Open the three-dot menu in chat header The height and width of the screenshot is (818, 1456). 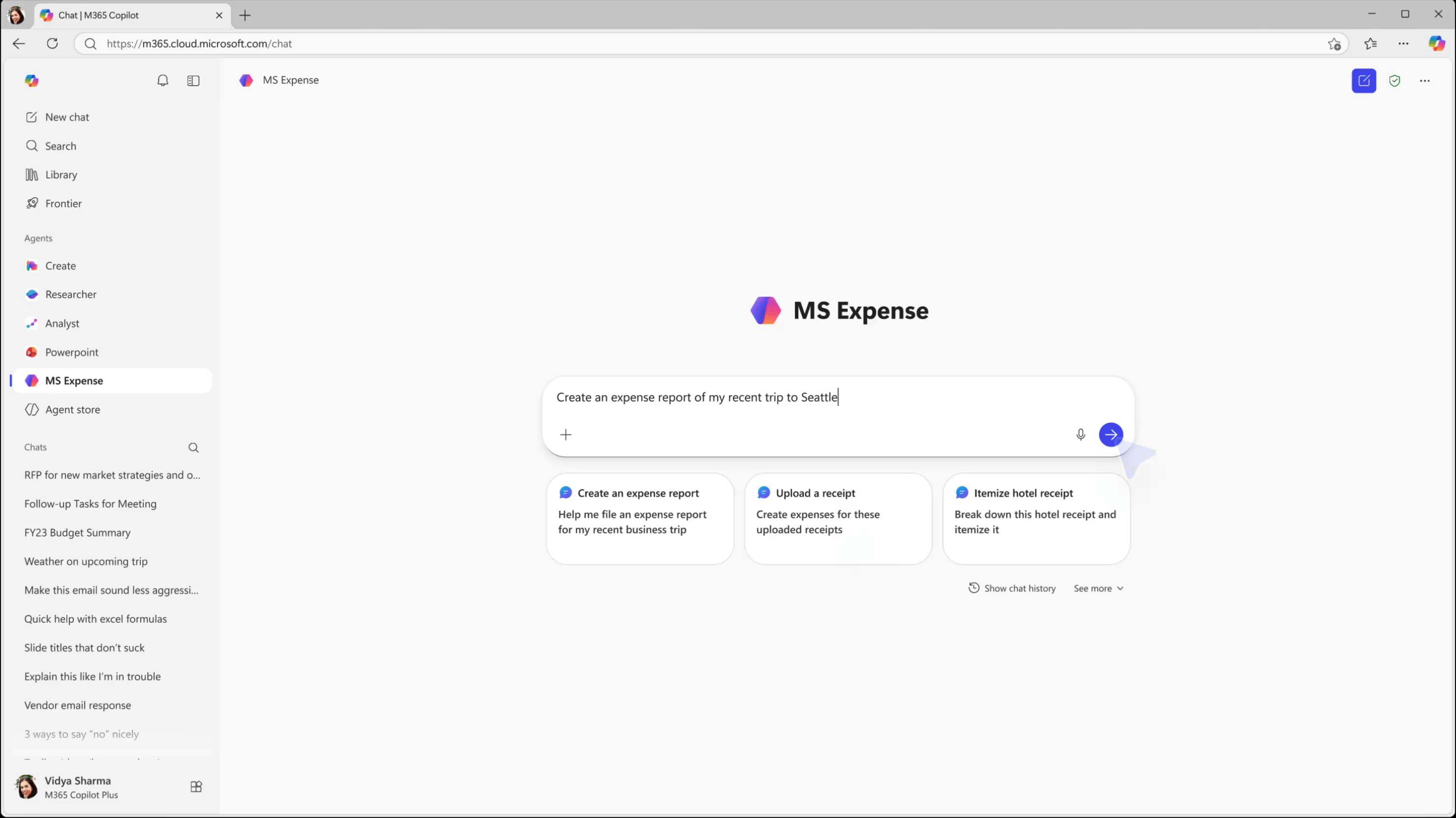[1424, 81]
